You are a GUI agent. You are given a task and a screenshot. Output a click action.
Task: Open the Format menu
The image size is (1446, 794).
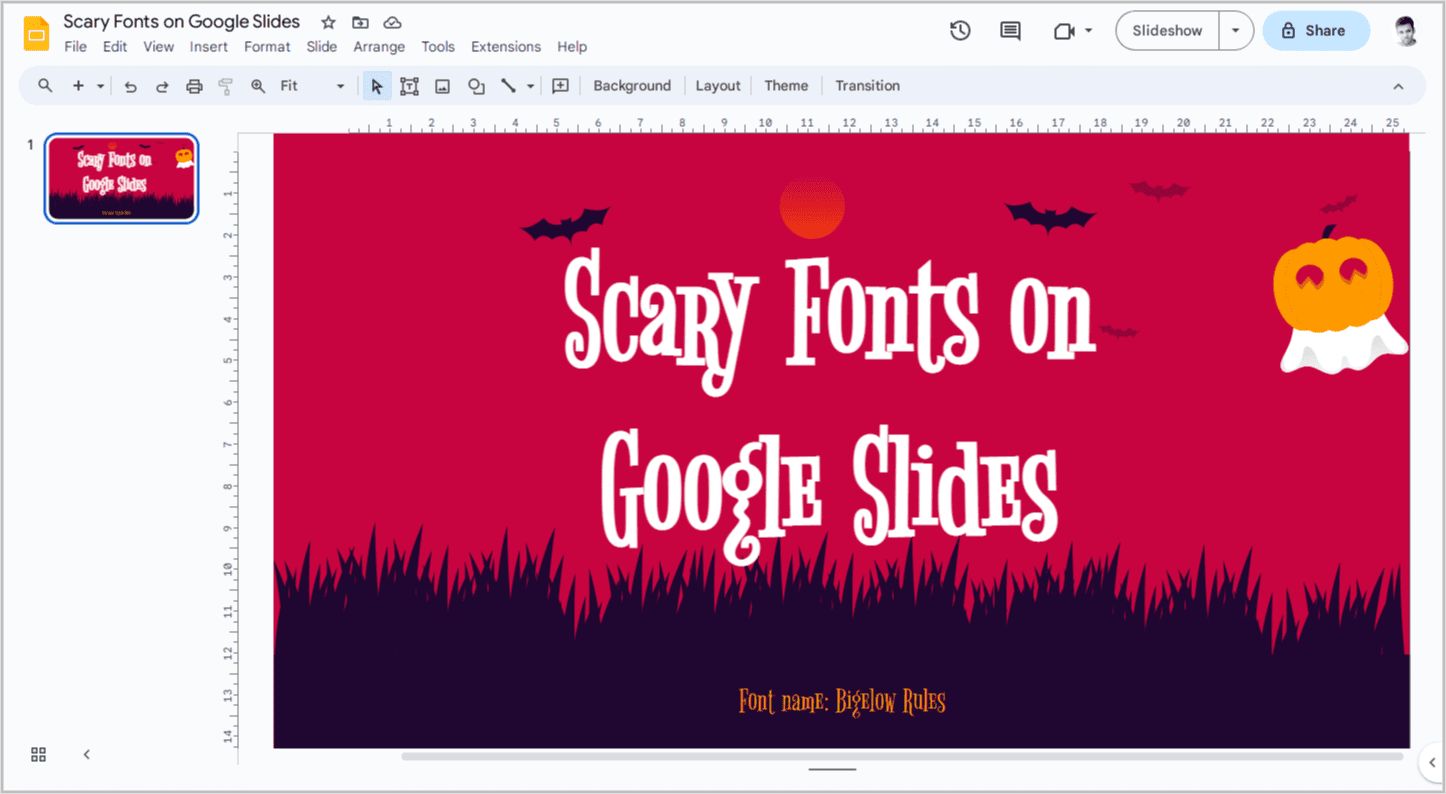pos(267,47)
